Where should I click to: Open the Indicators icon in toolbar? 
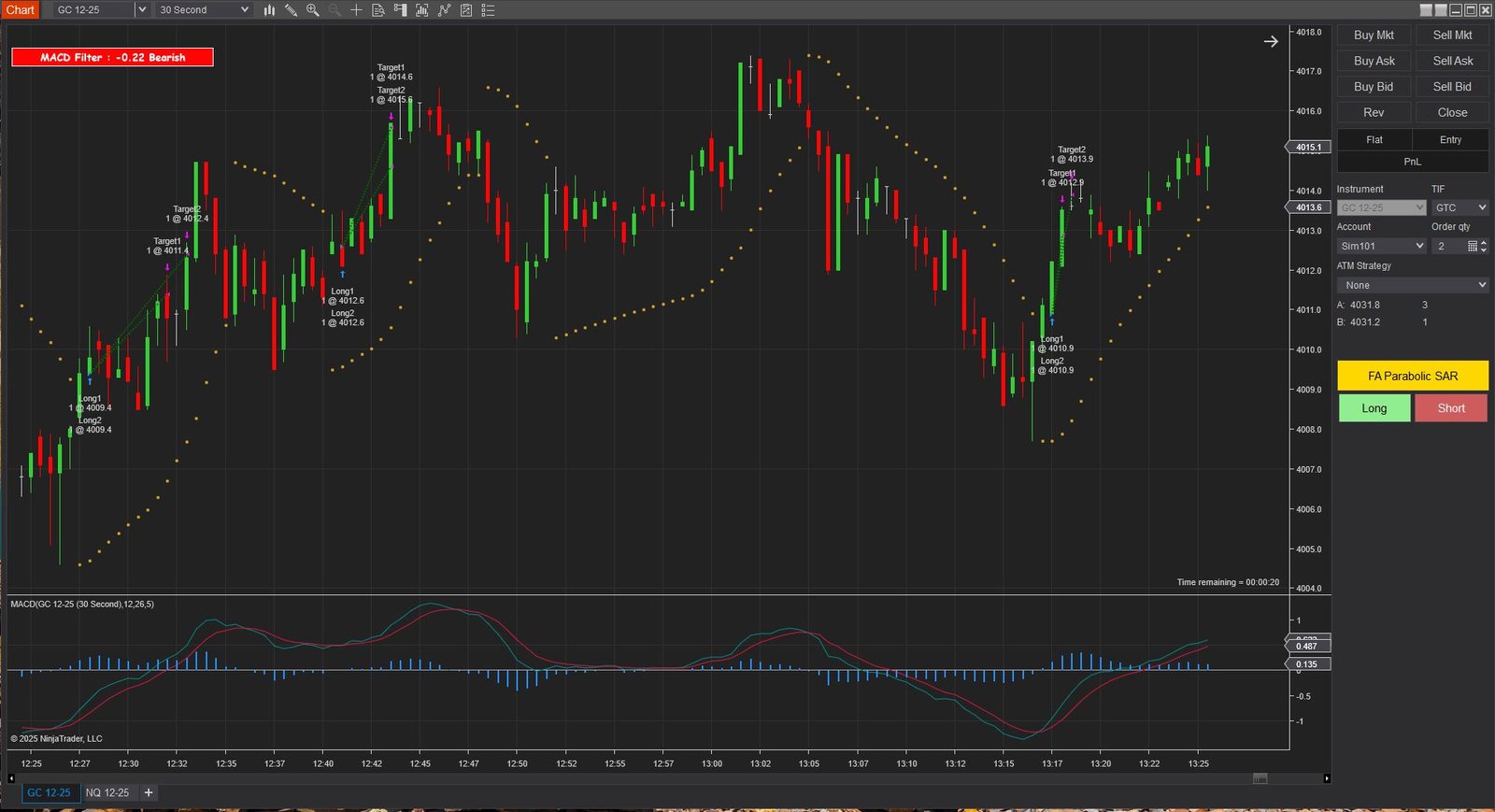tap(421, 10)
